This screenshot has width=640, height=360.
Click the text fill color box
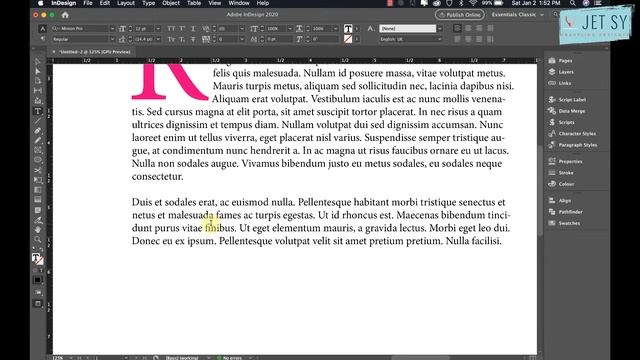pos(348,29)
